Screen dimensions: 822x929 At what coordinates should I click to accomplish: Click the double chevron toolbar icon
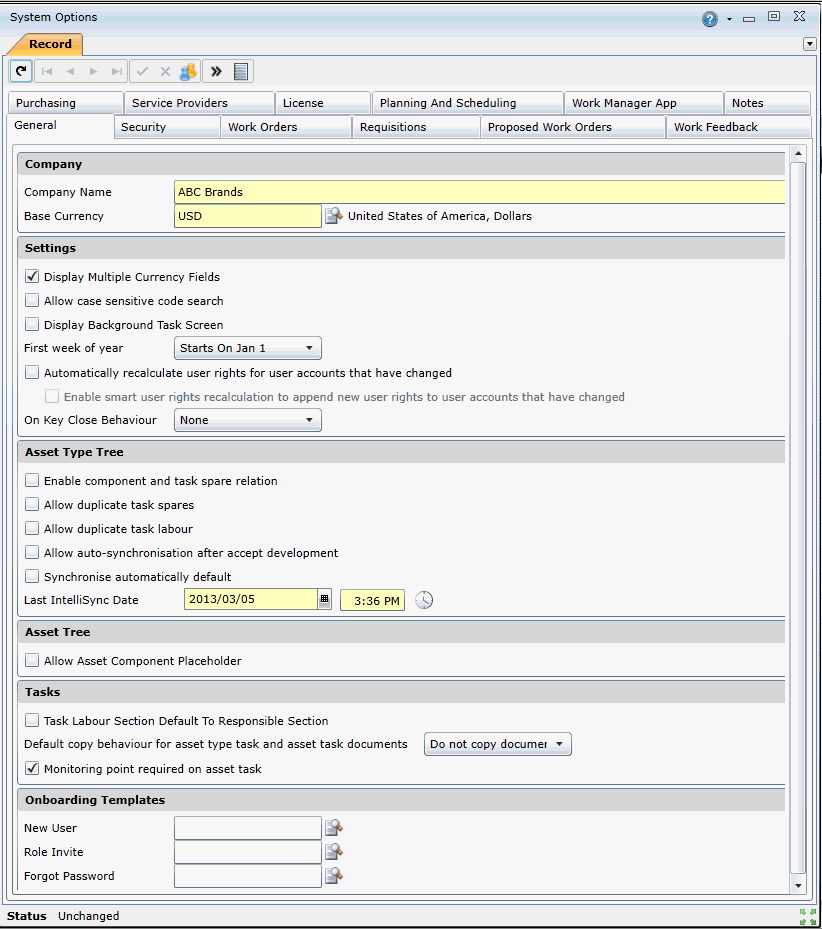216,72
